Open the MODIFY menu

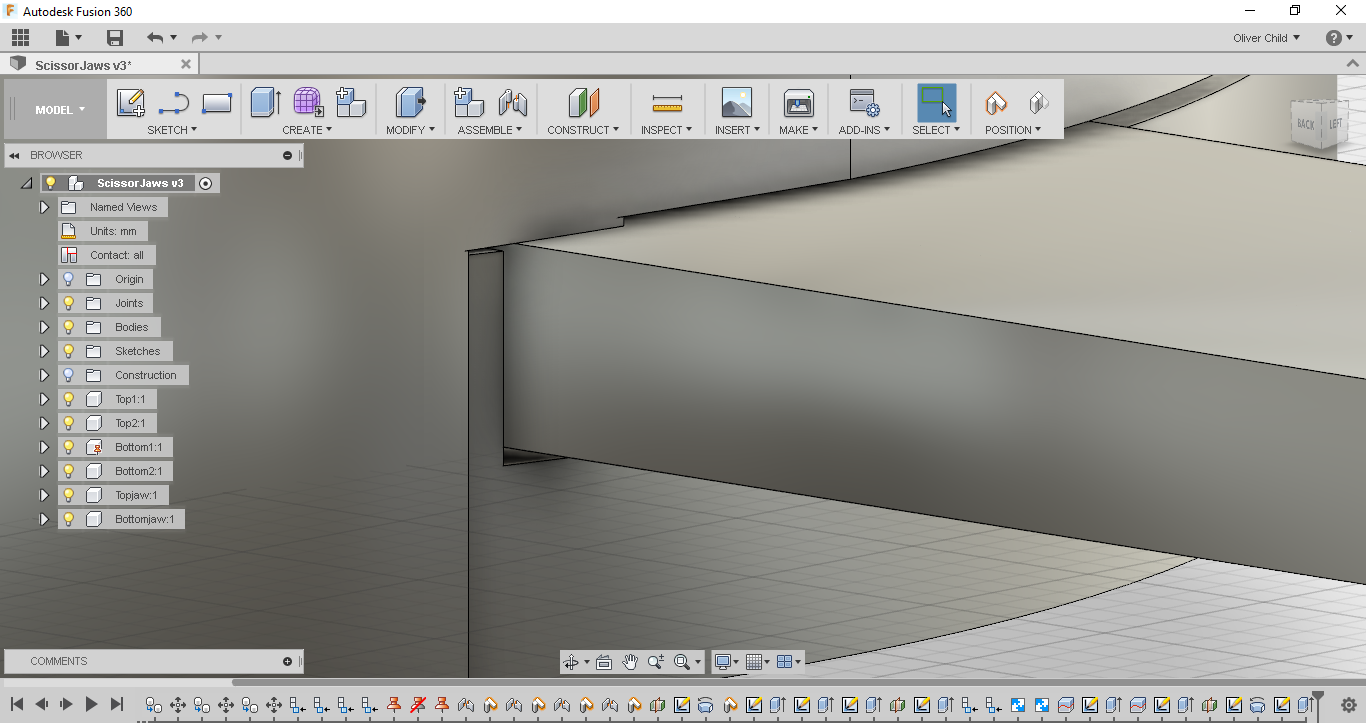click(x=410, y=130)
